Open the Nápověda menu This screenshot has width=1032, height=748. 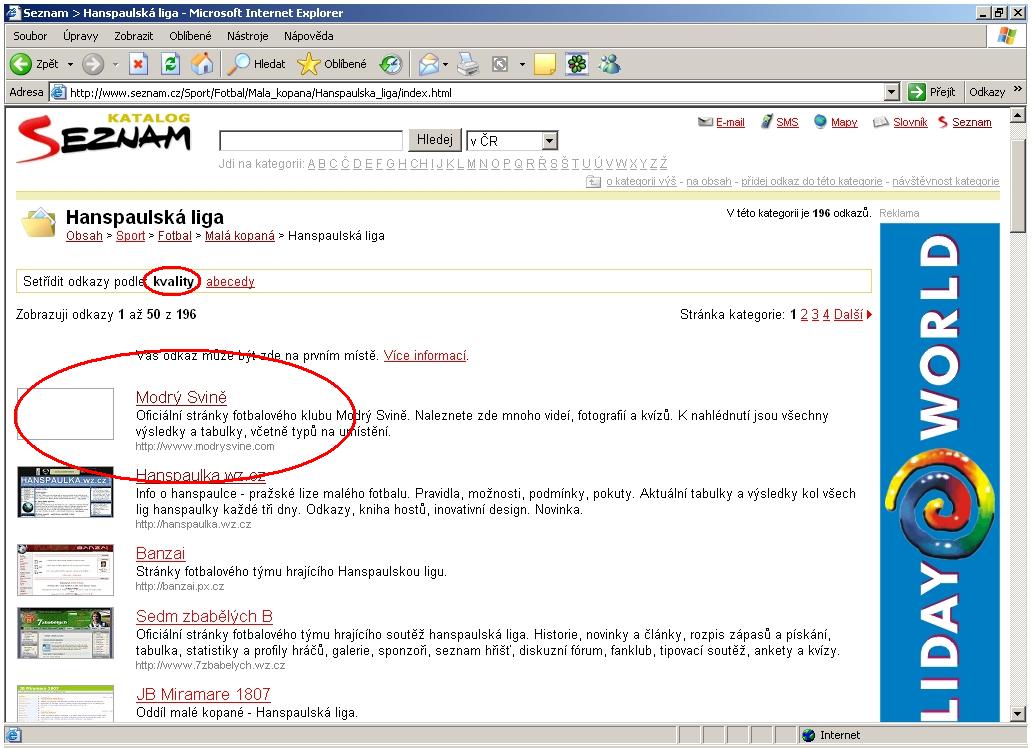(x=309, y=36)
